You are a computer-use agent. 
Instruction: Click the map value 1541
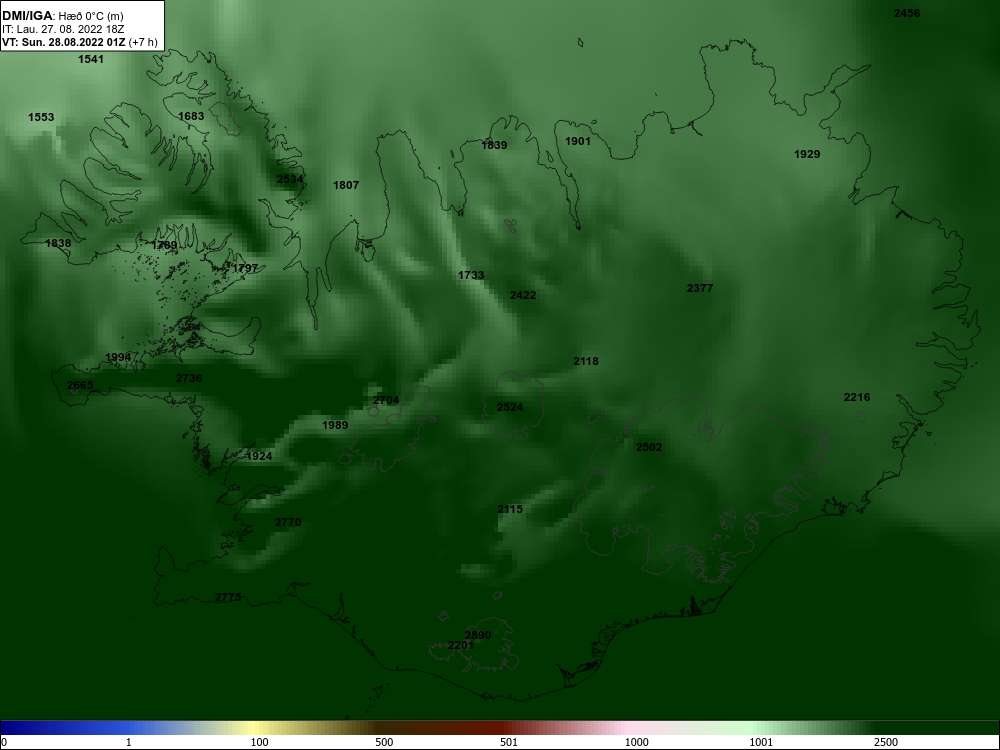click(91, 59)
